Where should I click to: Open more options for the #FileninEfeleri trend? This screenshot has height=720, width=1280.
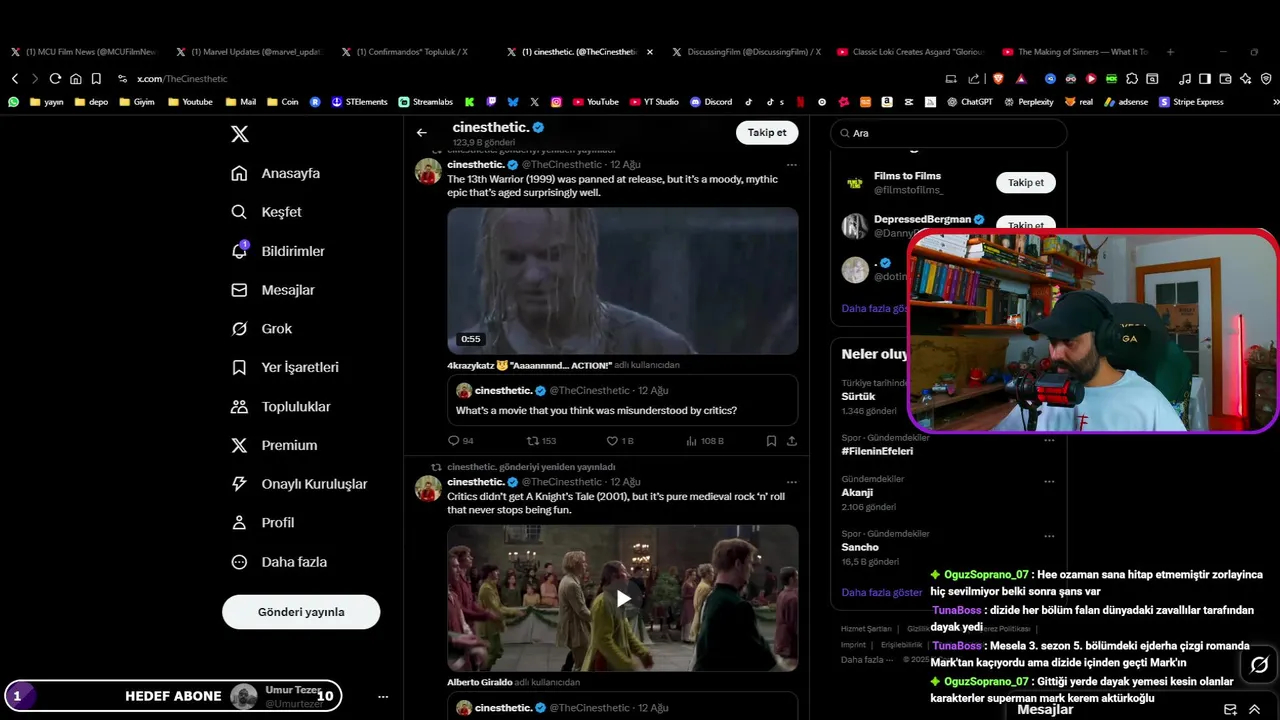[x=1049, y=440]
